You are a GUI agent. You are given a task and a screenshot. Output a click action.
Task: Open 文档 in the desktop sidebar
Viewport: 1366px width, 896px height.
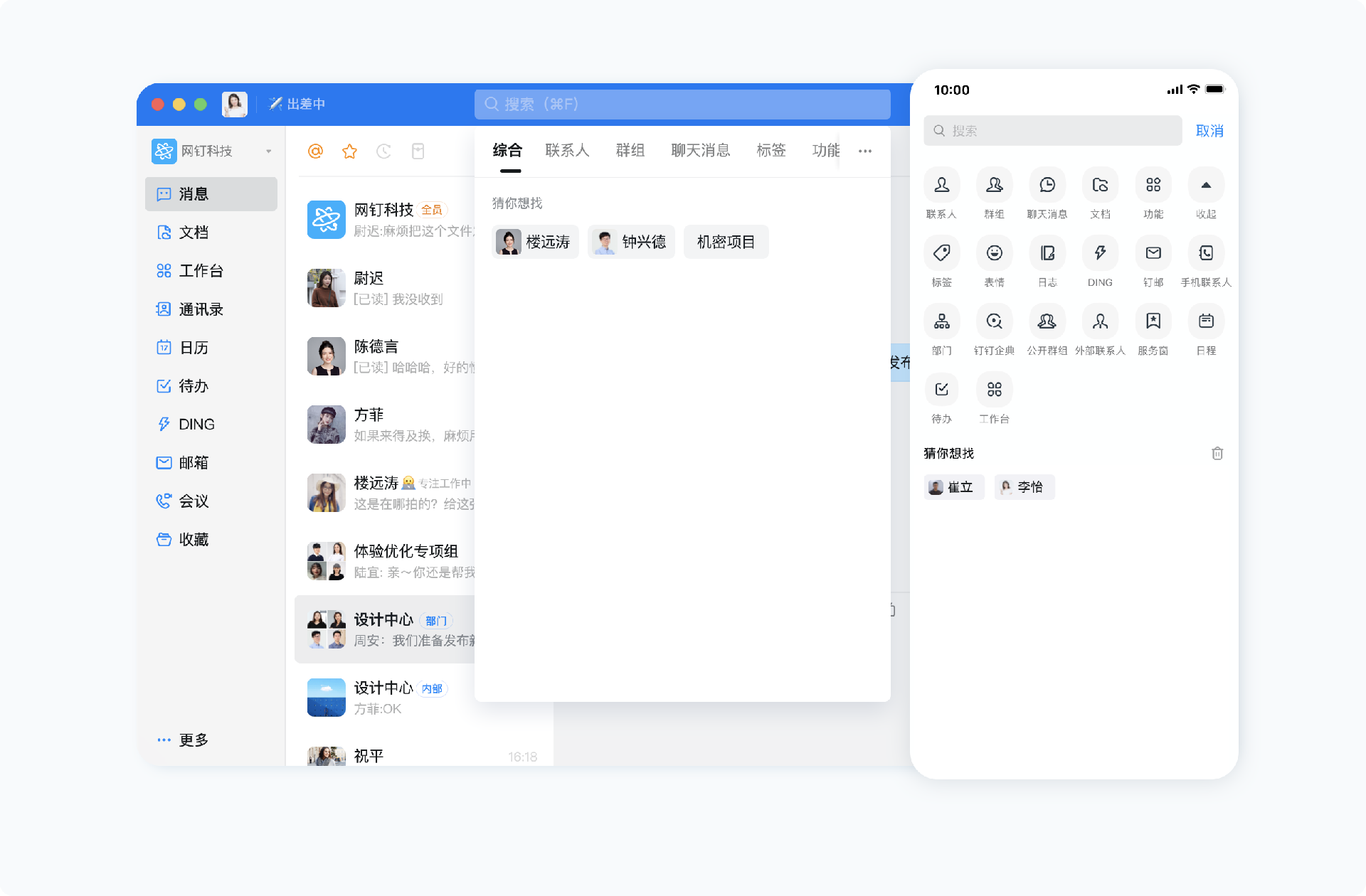click(211, 232)
